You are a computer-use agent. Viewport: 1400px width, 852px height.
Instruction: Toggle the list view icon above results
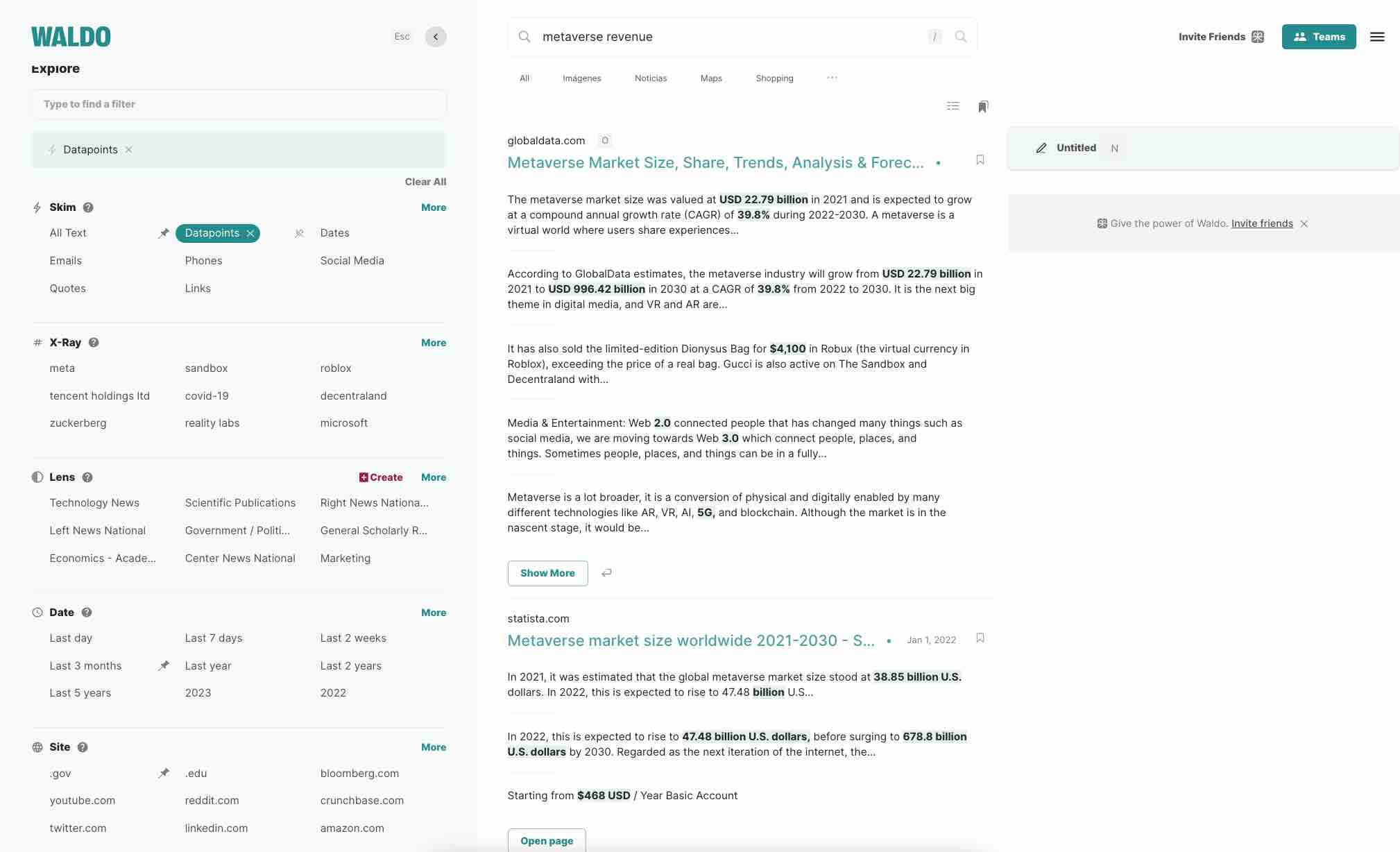[x=953, y=106]
